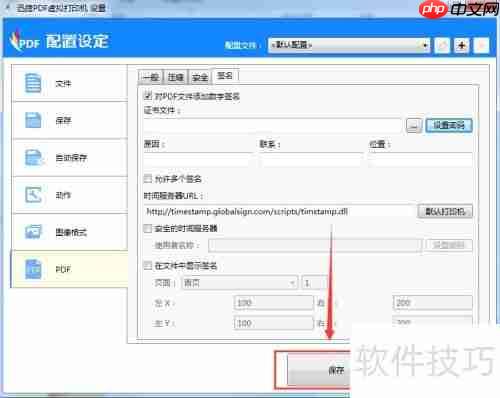Enable 在文件中显示签名 checkbox
The image size is (500, 398).
(147, 266)
